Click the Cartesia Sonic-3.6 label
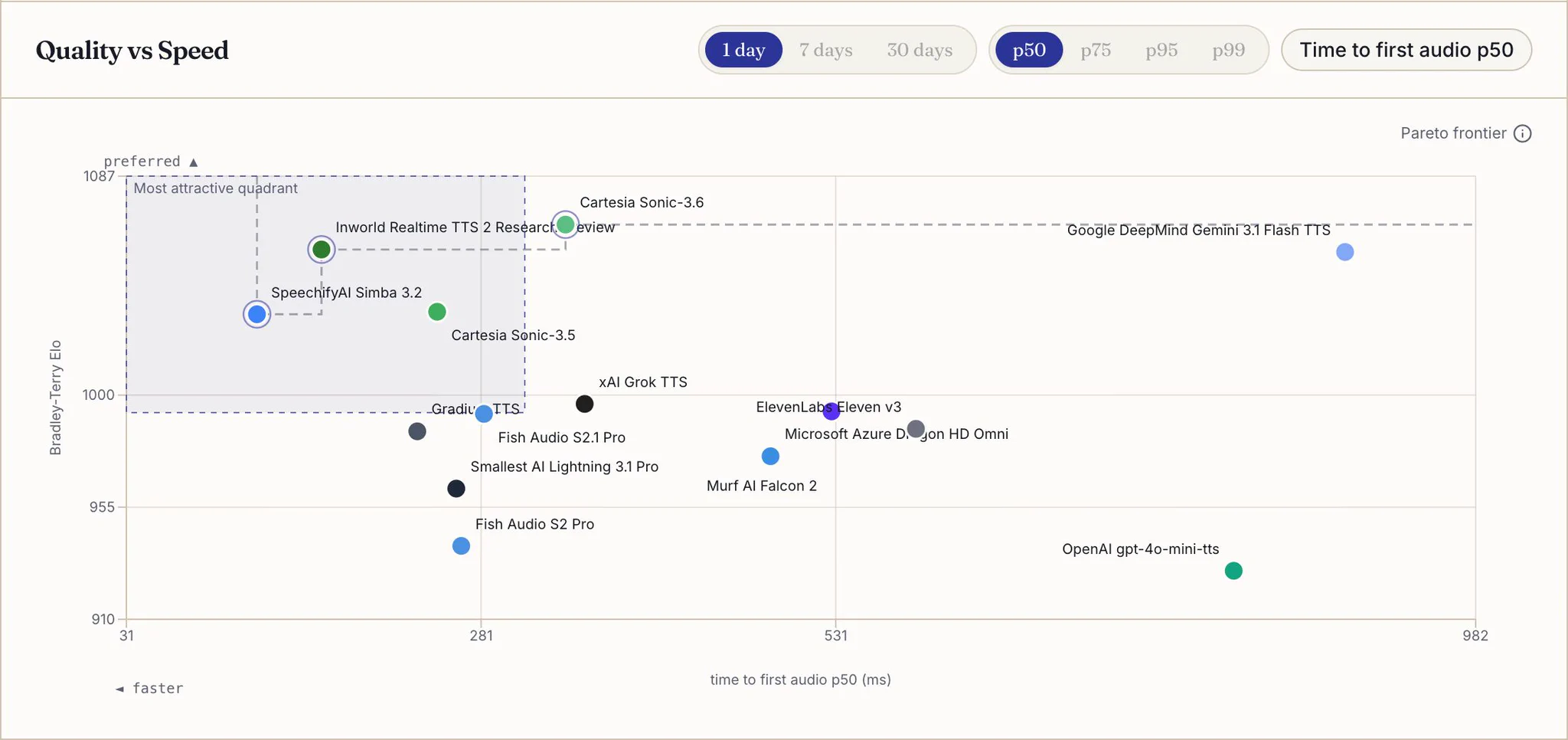This screenshot has width=1568, height=740. [642, 202]
